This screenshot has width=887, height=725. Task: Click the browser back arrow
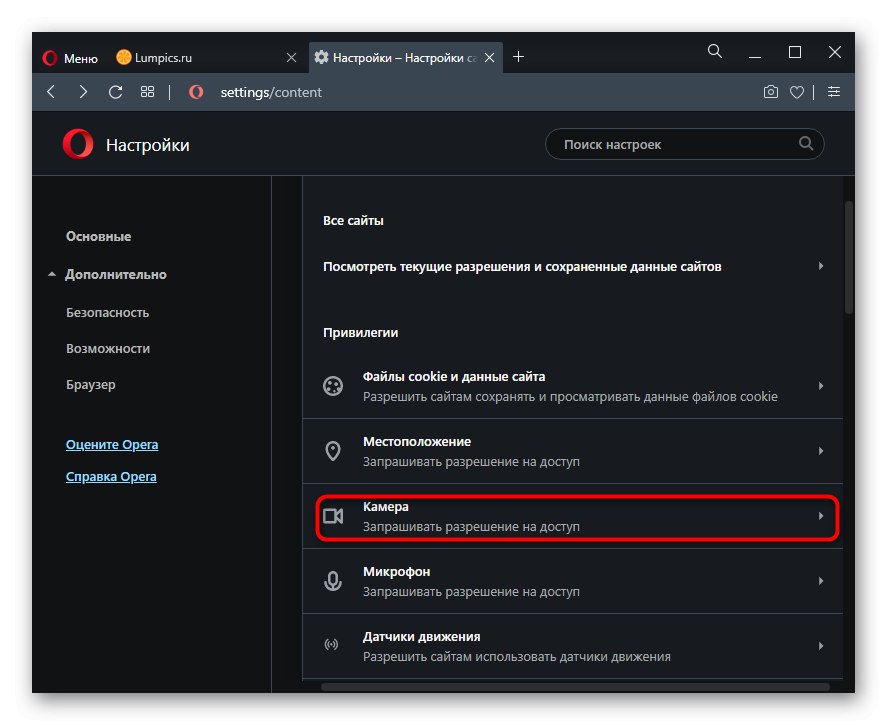point(51,92)
